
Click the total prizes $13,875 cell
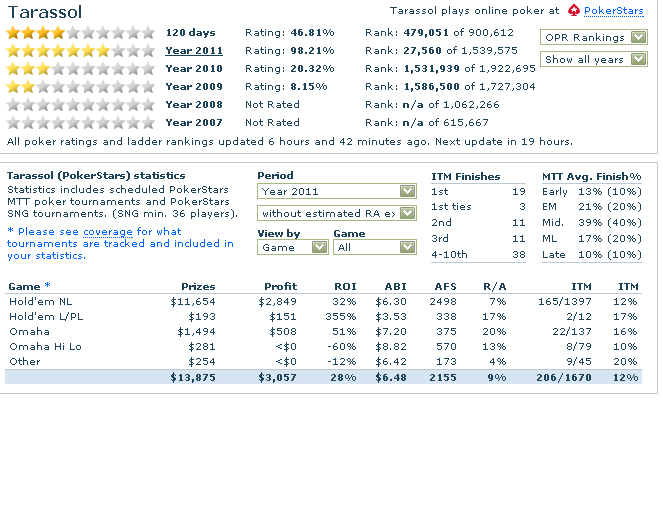tap(193, 377)
